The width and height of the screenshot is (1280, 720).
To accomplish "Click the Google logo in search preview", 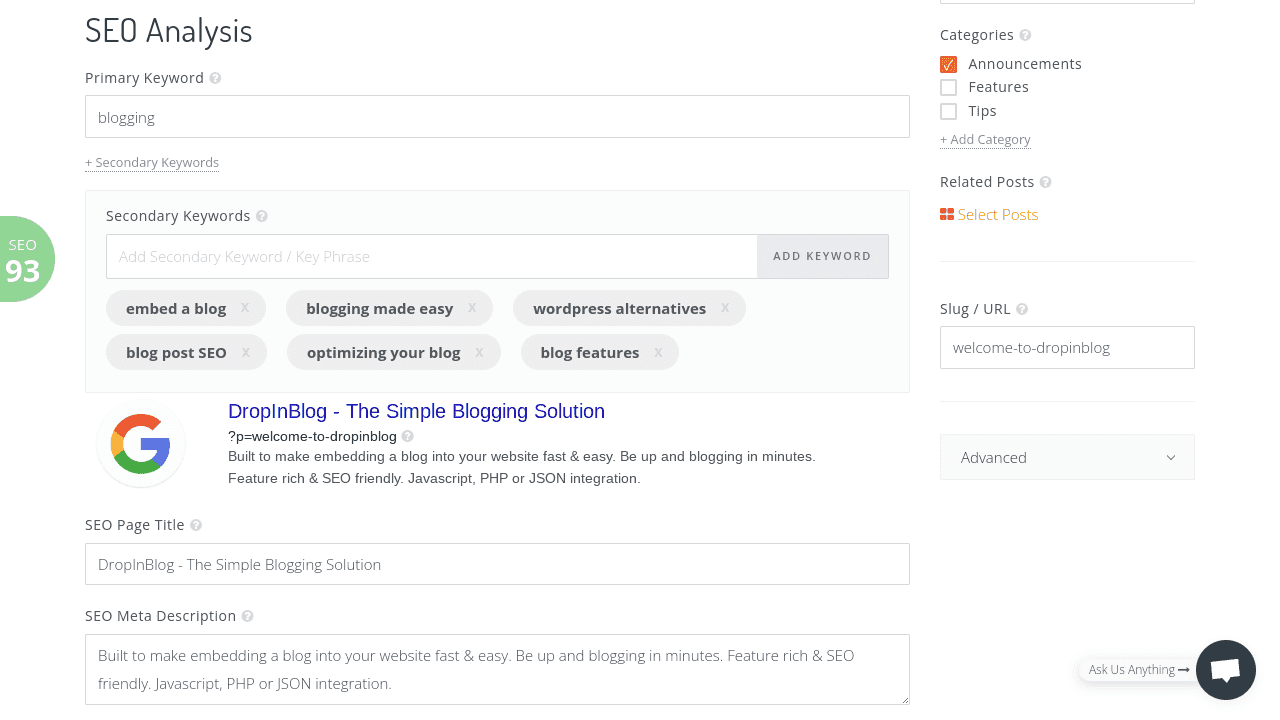I will [x=141, y=443].
